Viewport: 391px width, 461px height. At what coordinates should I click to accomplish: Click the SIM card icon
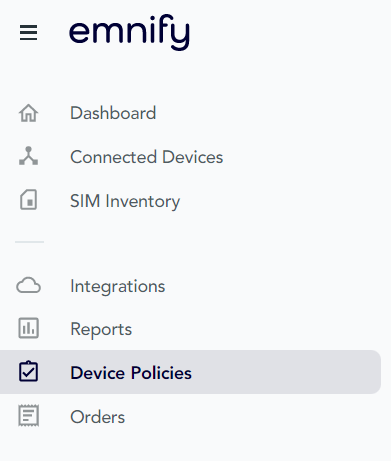point(28,200)
